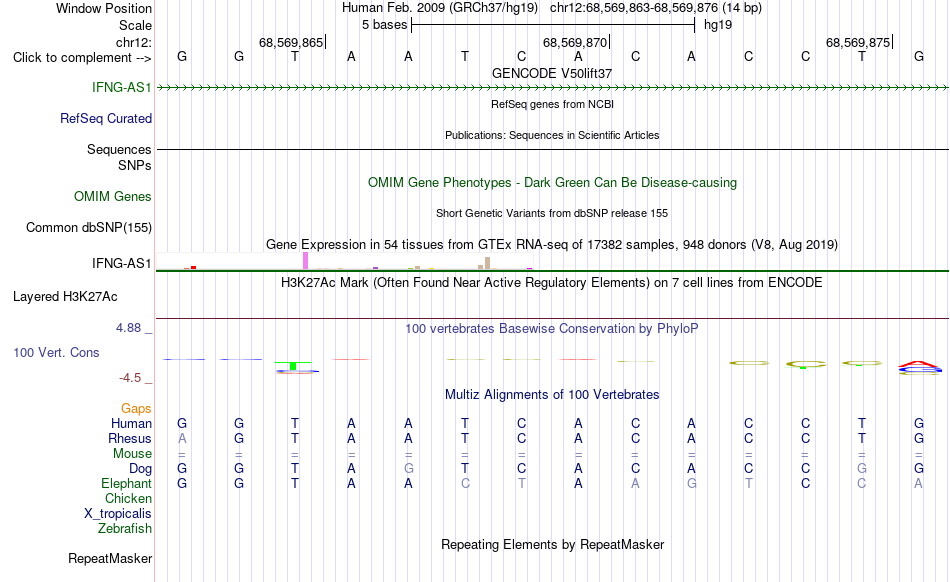
Task: Click the 4.88 PhyloP upper scale value
Action: 128,328
